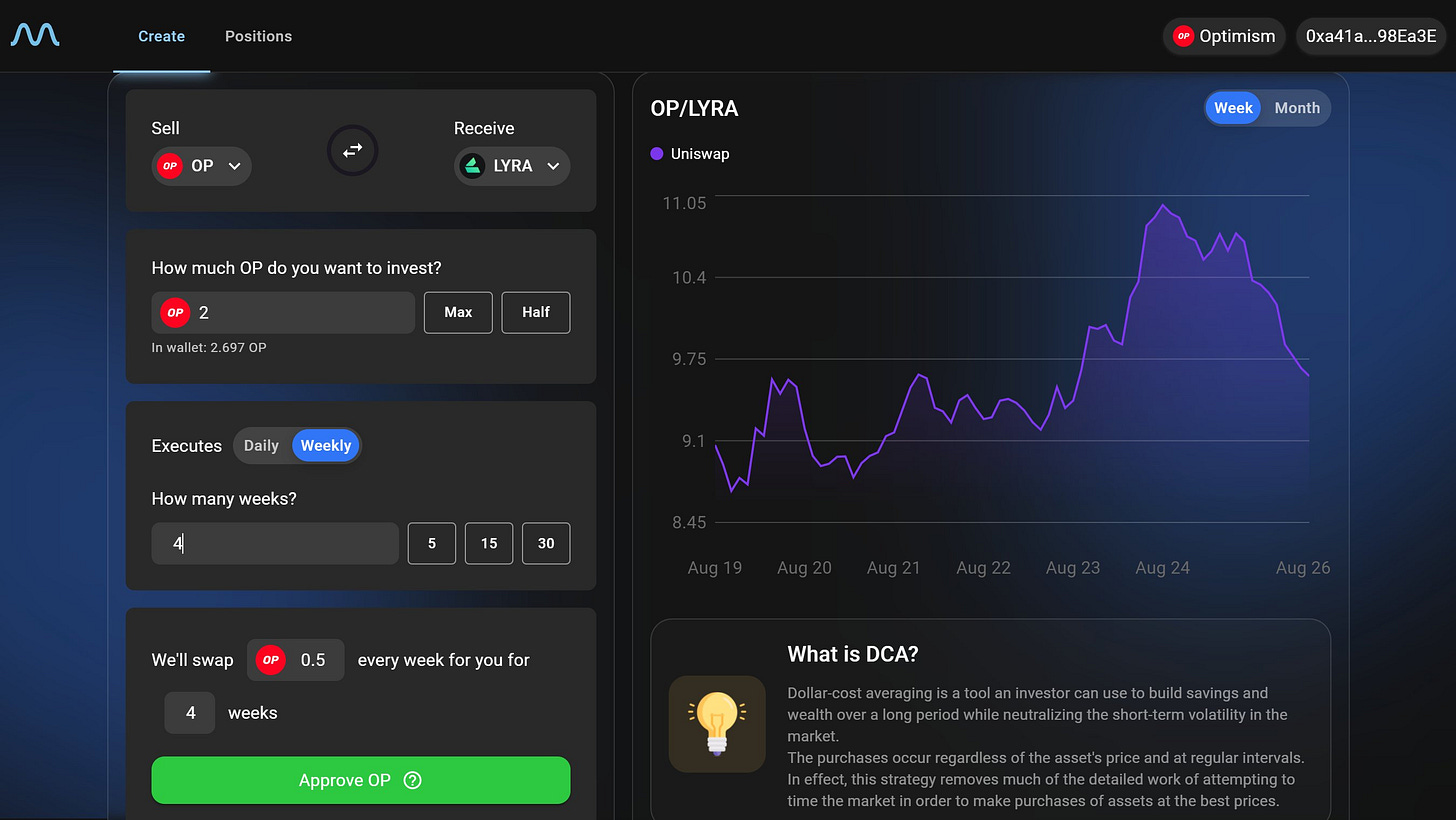This screenshot has width=1456, height=820.
Task: Click the Aug 19 x-axis label
Action: [x=715, y=568]
